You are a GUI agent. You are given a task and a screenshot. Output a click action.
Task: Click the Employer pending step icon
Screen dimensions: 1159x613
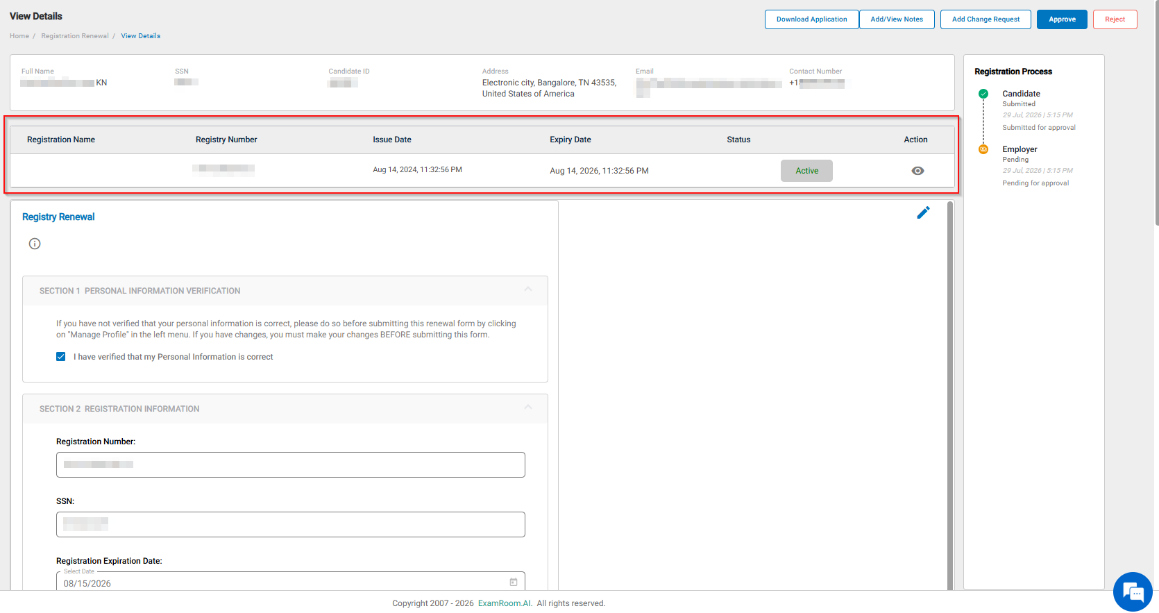[x=983, y=149]
